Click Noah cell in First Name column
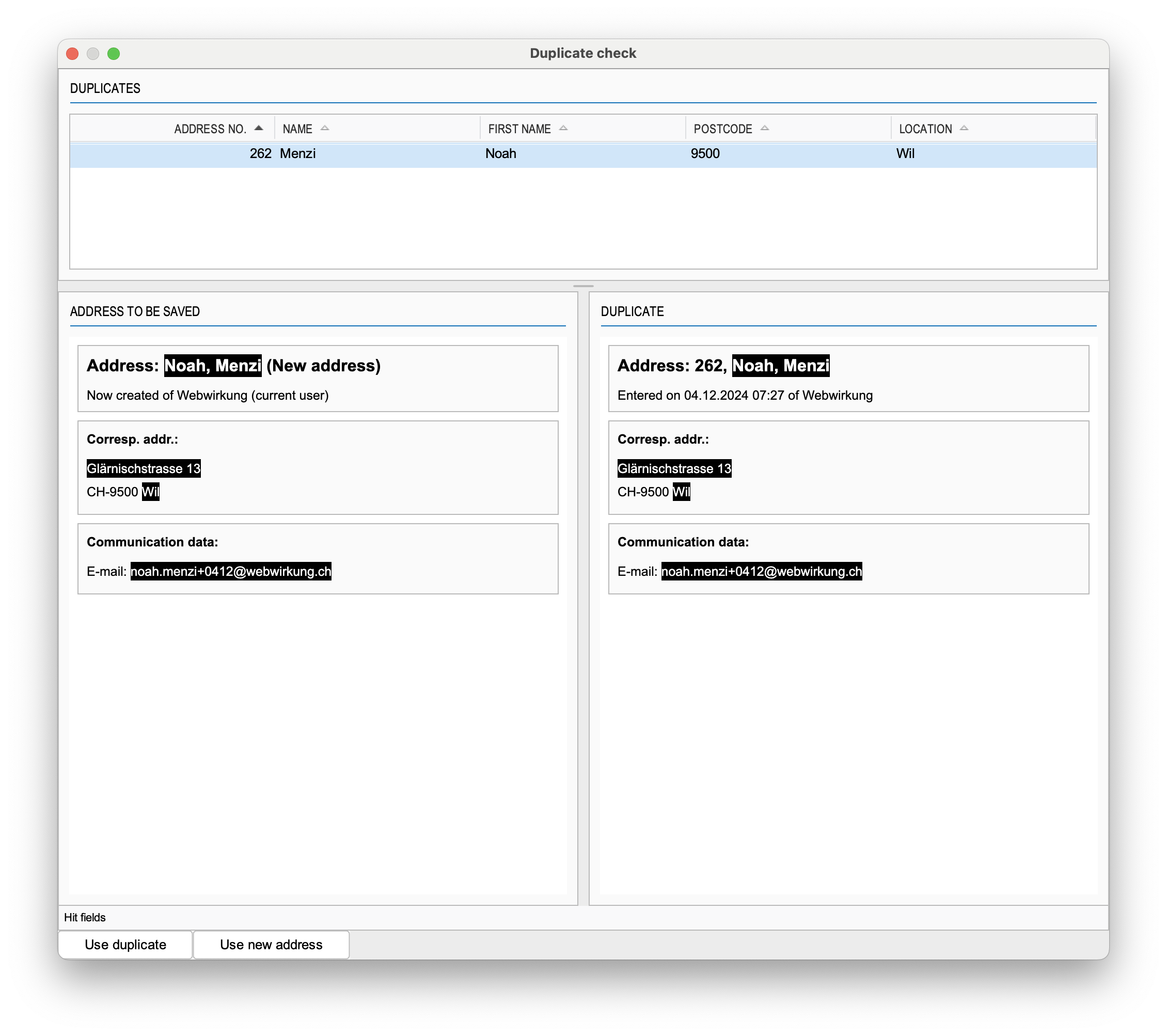Screen dimensions: 1167x1036 501,153
